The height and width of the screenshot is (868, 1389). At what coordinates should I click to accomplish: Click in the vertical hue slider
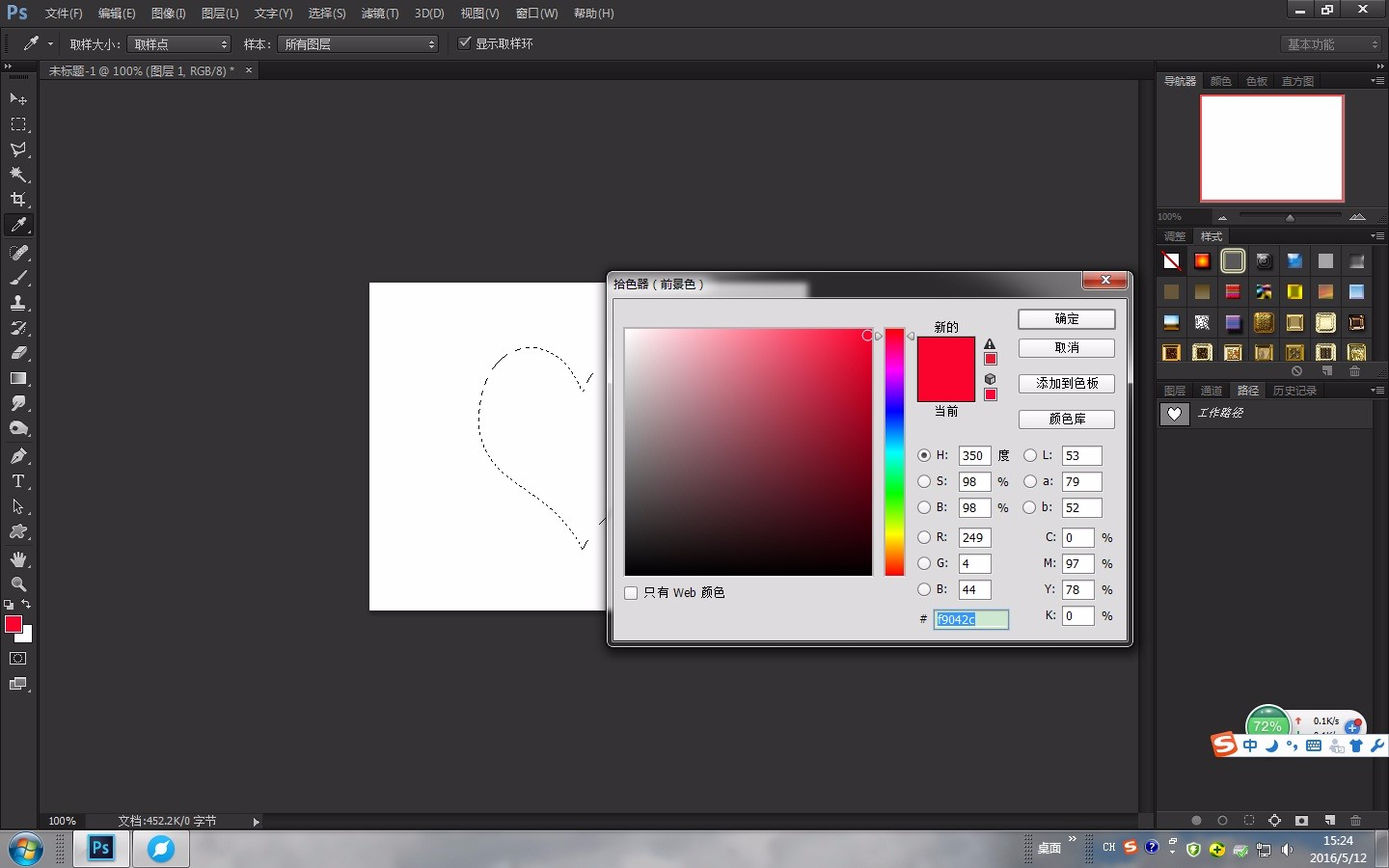pos(895,452)
